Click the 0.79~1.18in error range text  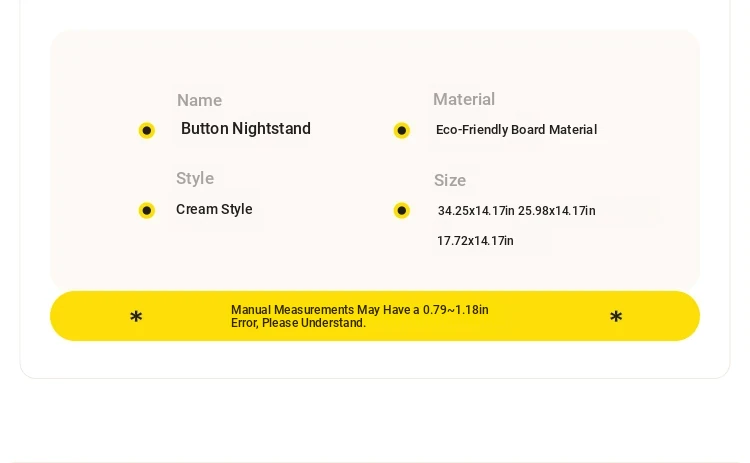click(x=456, y=310)
